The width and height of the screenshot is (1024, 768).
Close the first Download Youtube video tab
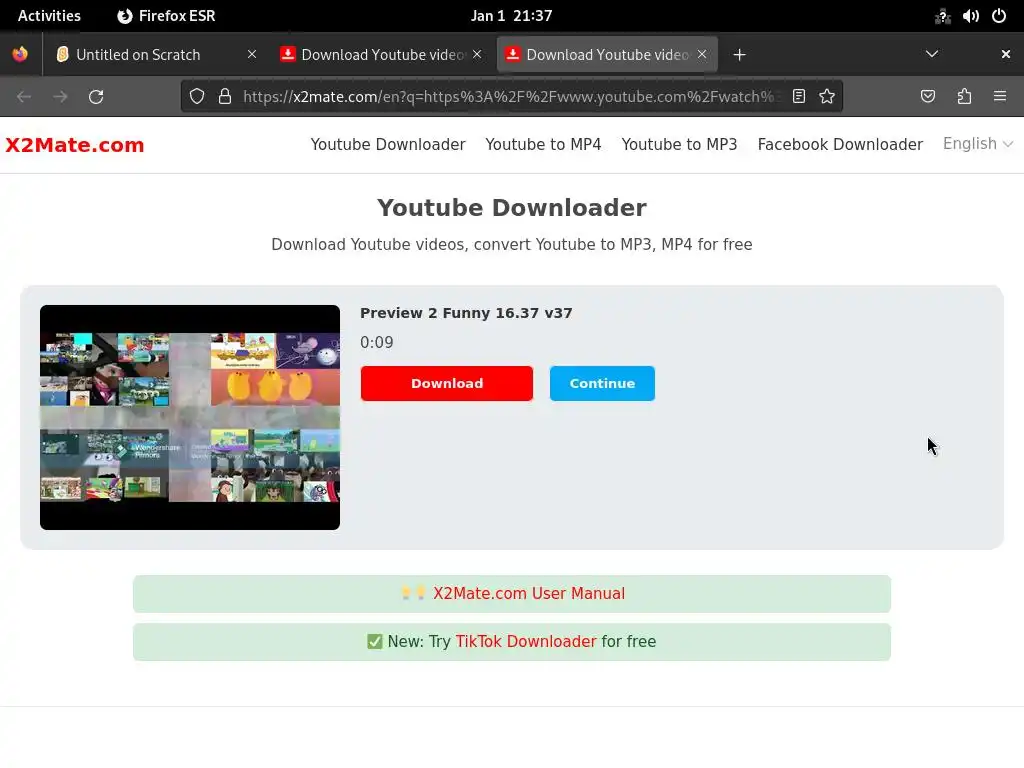(477, 54)
